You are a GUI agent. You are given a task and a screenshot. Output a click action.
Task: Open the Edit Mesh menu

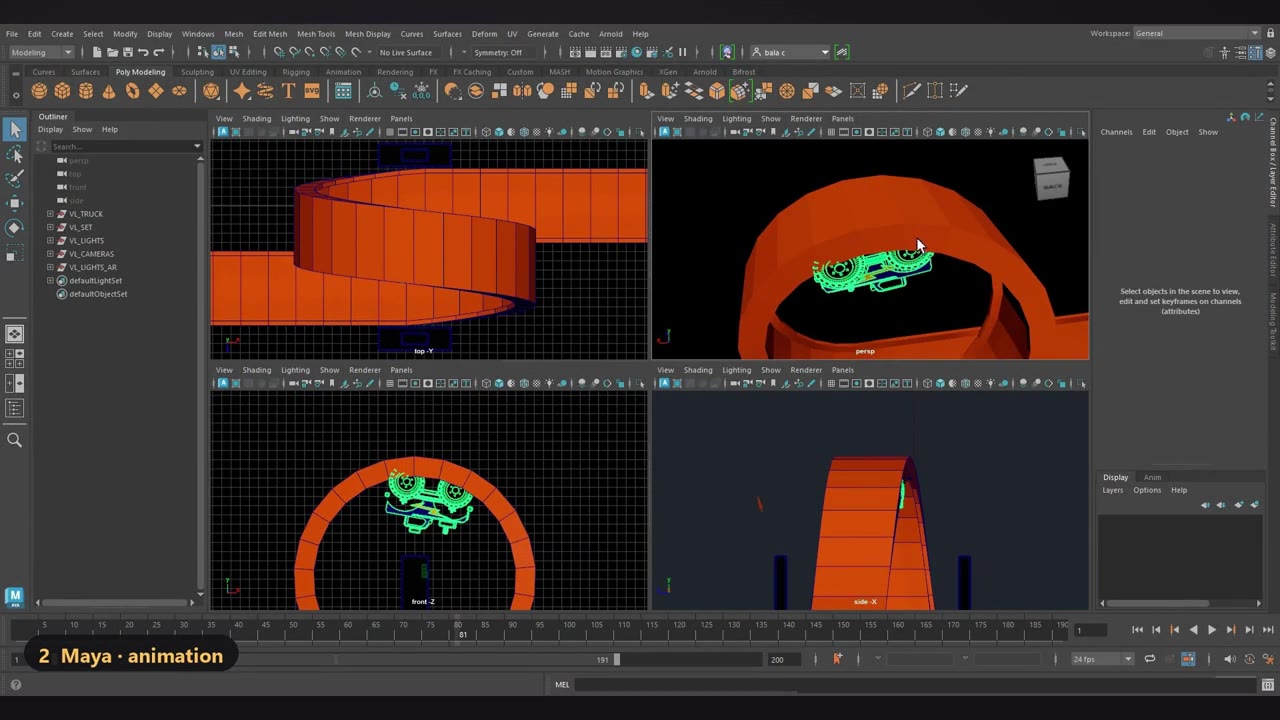click(270, 34)
